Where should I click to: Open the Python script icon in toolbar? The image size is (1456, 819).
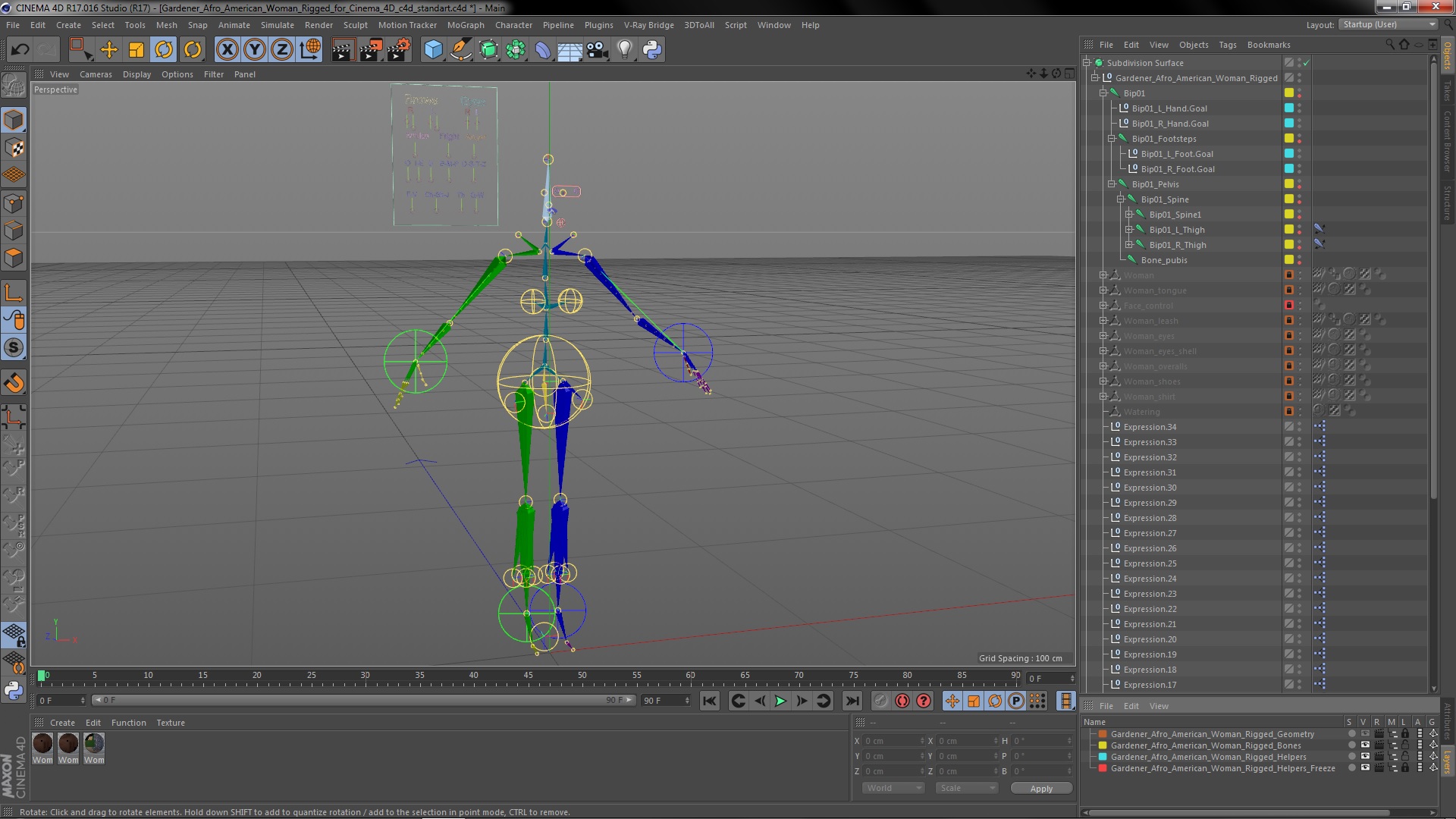(x=652, y=50)
